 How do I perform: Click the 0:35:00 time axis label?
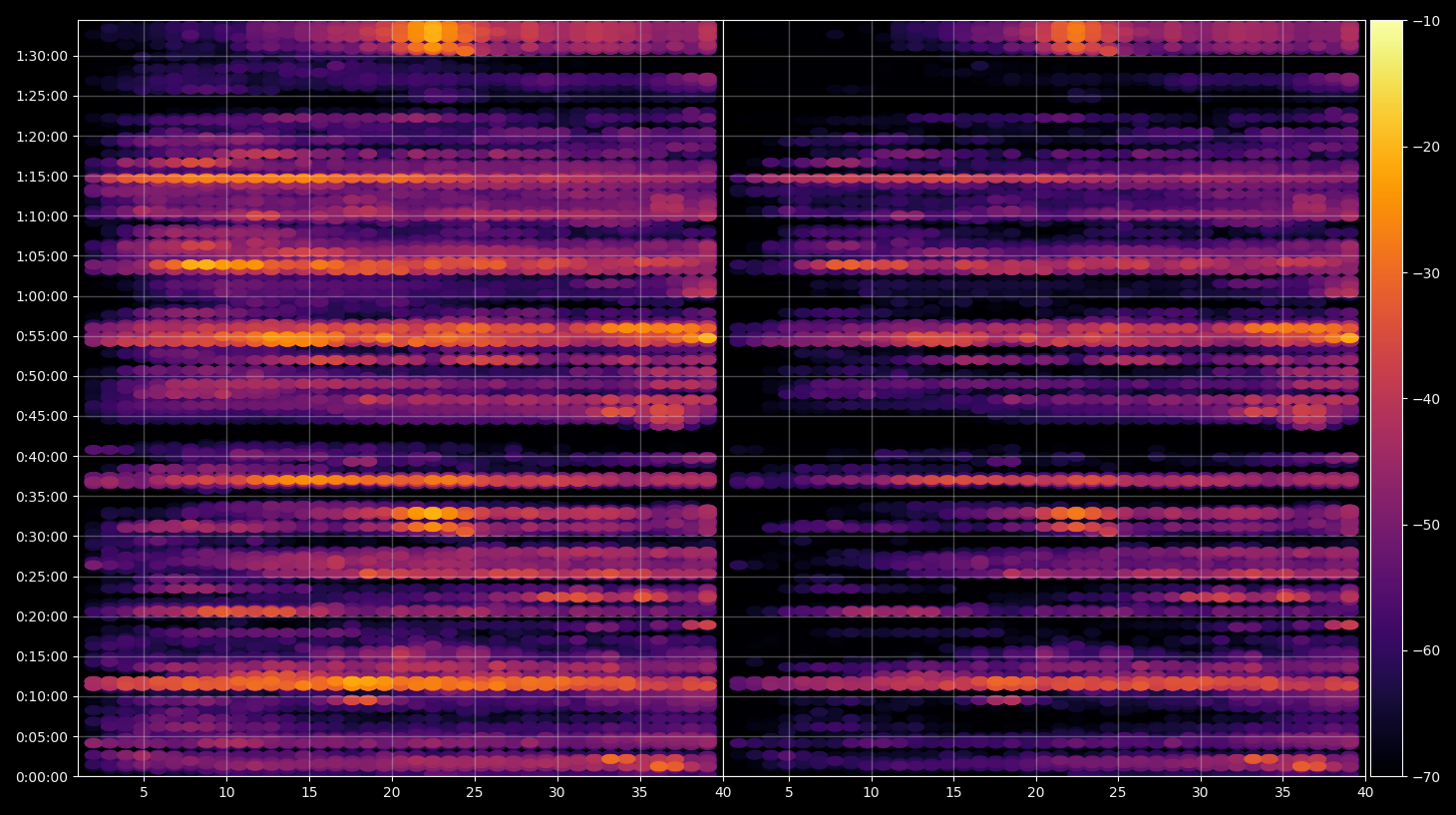(x=42, y=497)
